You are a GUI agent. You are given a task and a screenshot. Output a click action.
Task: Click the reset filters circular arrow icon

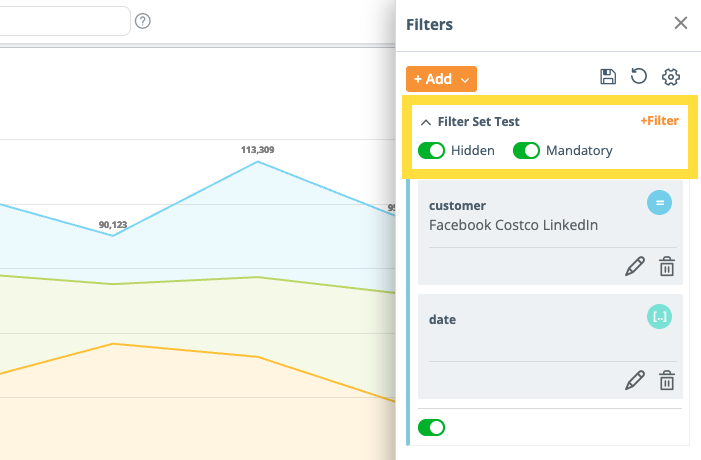point(639,77)
